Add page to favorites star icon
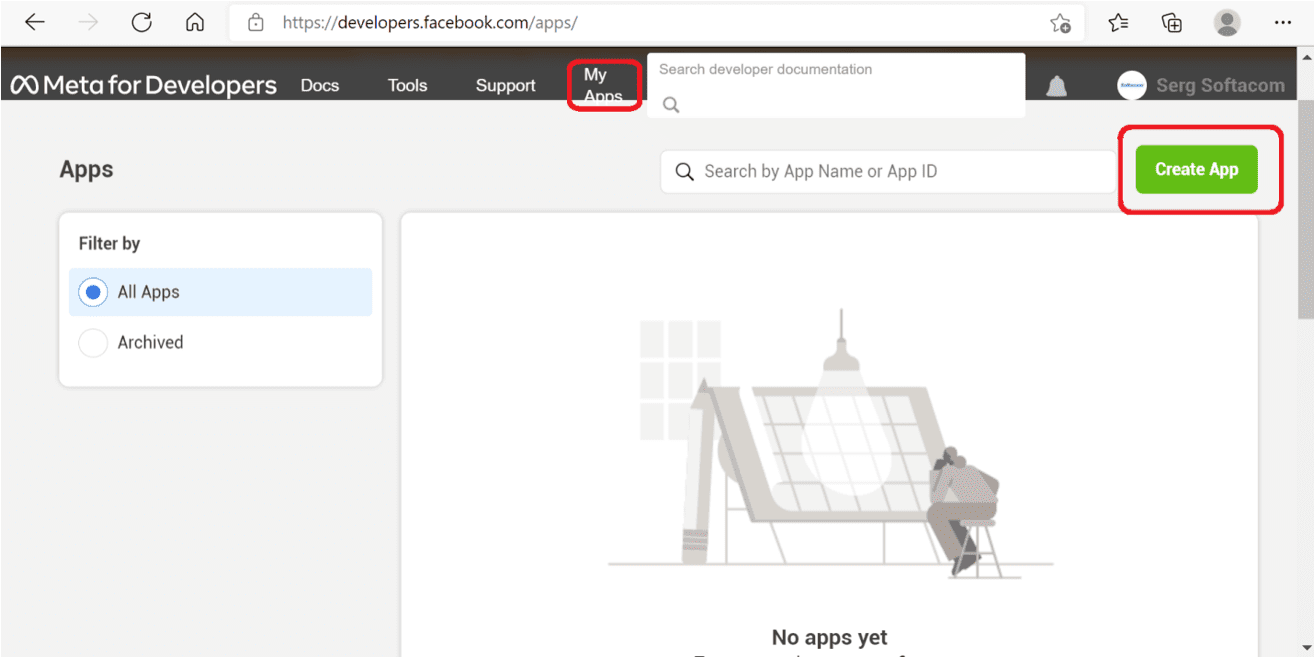The height and width of the screenshot is (661, 1314). [1061, 23]
